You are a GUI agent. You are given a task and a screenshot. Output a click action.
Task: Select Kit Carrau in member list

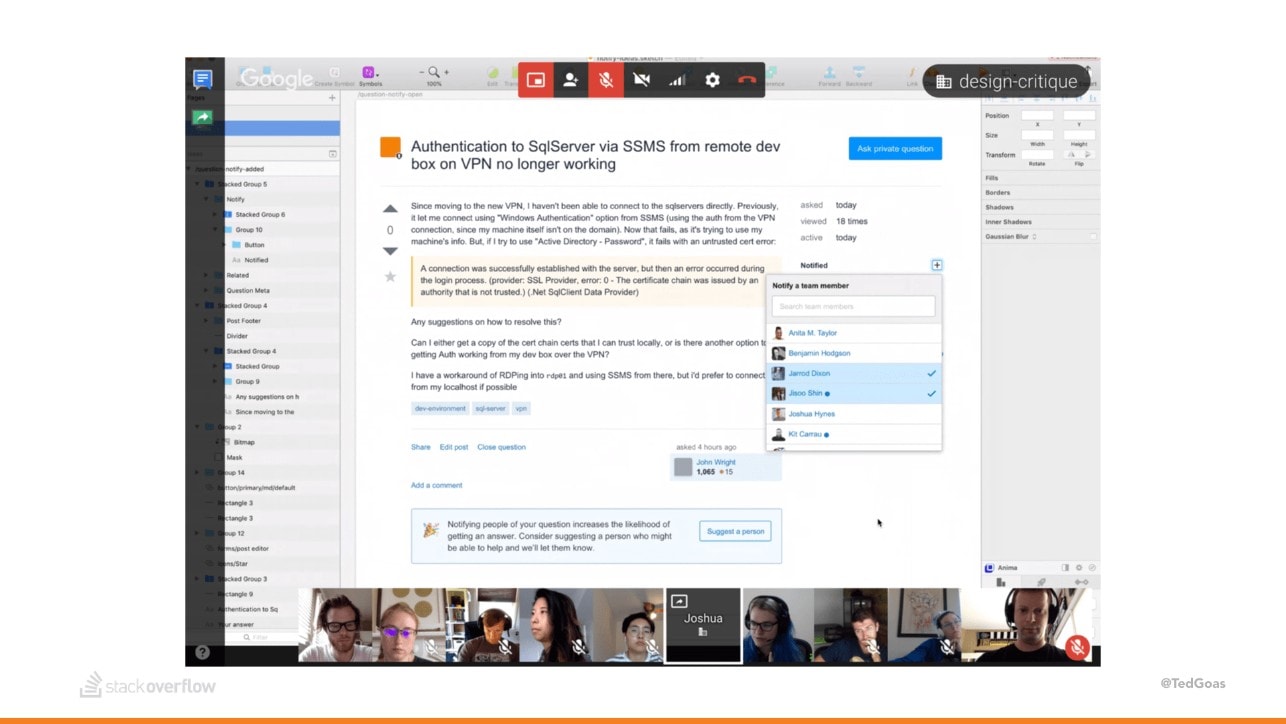[x=854, y=434]
